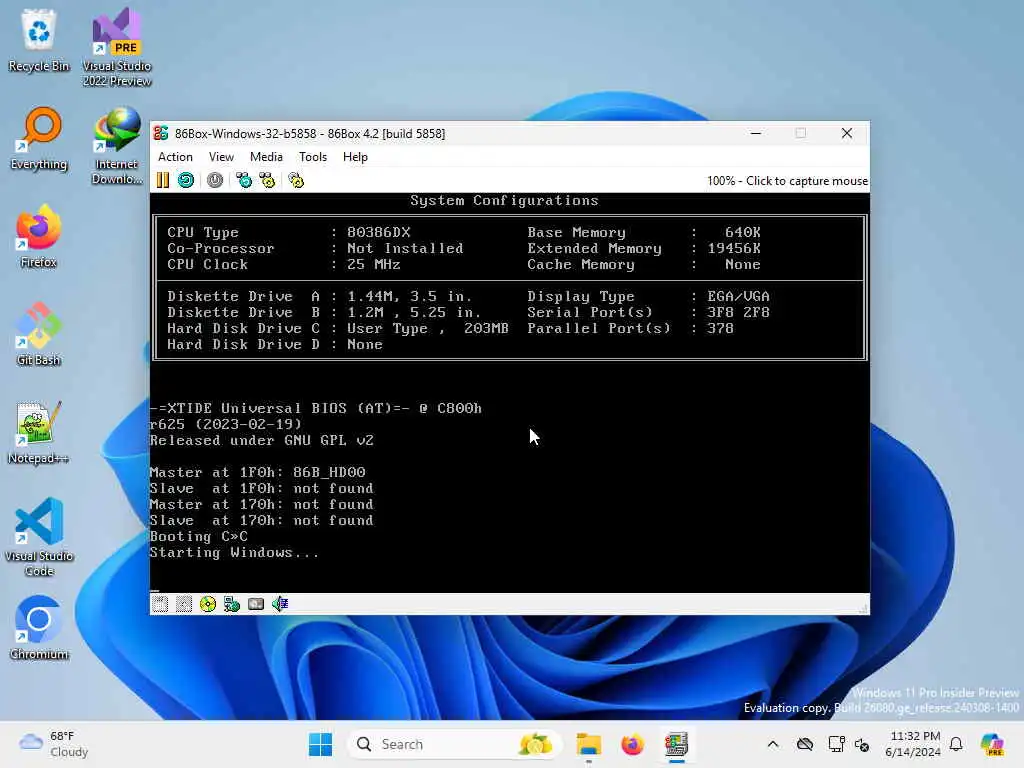Screen dimensions: 1024x768
Task: Open the Windows Start menu
Action: [321, 744]
